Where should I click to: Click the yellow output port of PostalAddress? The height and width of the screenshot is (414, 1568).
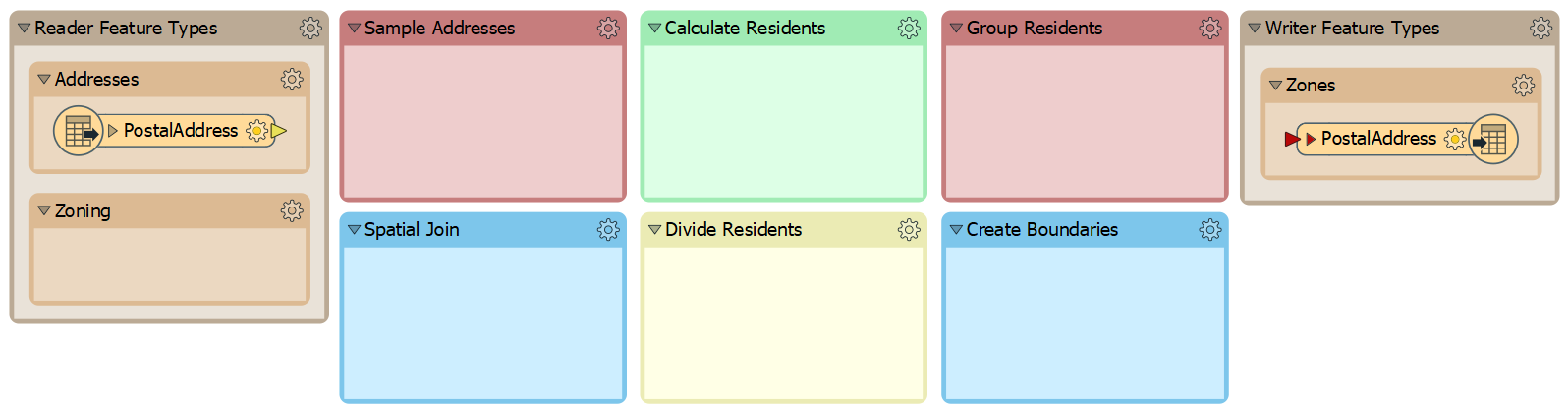point(279,131)
